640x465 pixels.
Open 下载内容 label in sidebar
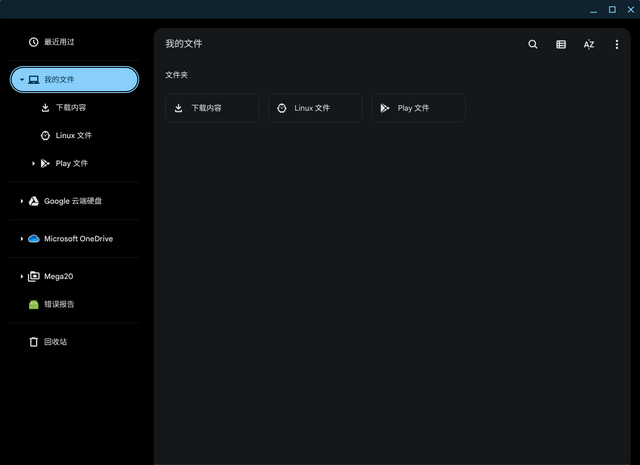[71, 107]
